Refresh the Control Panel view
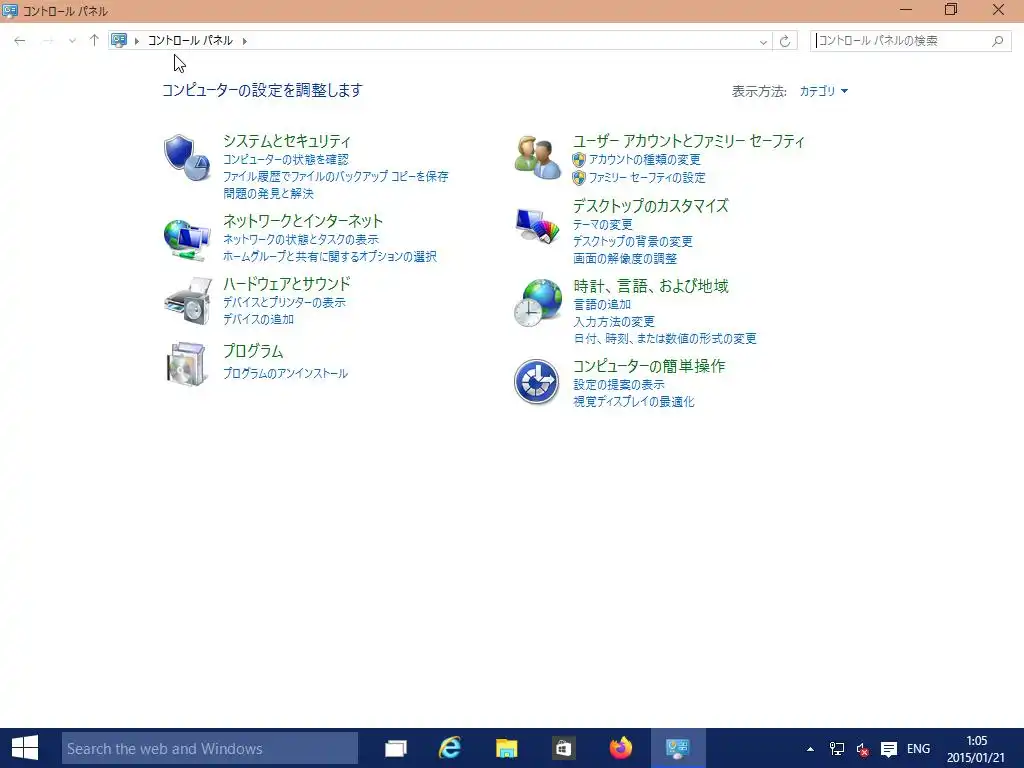Viewport: 1024px width, 768px height. coord(785,41)
